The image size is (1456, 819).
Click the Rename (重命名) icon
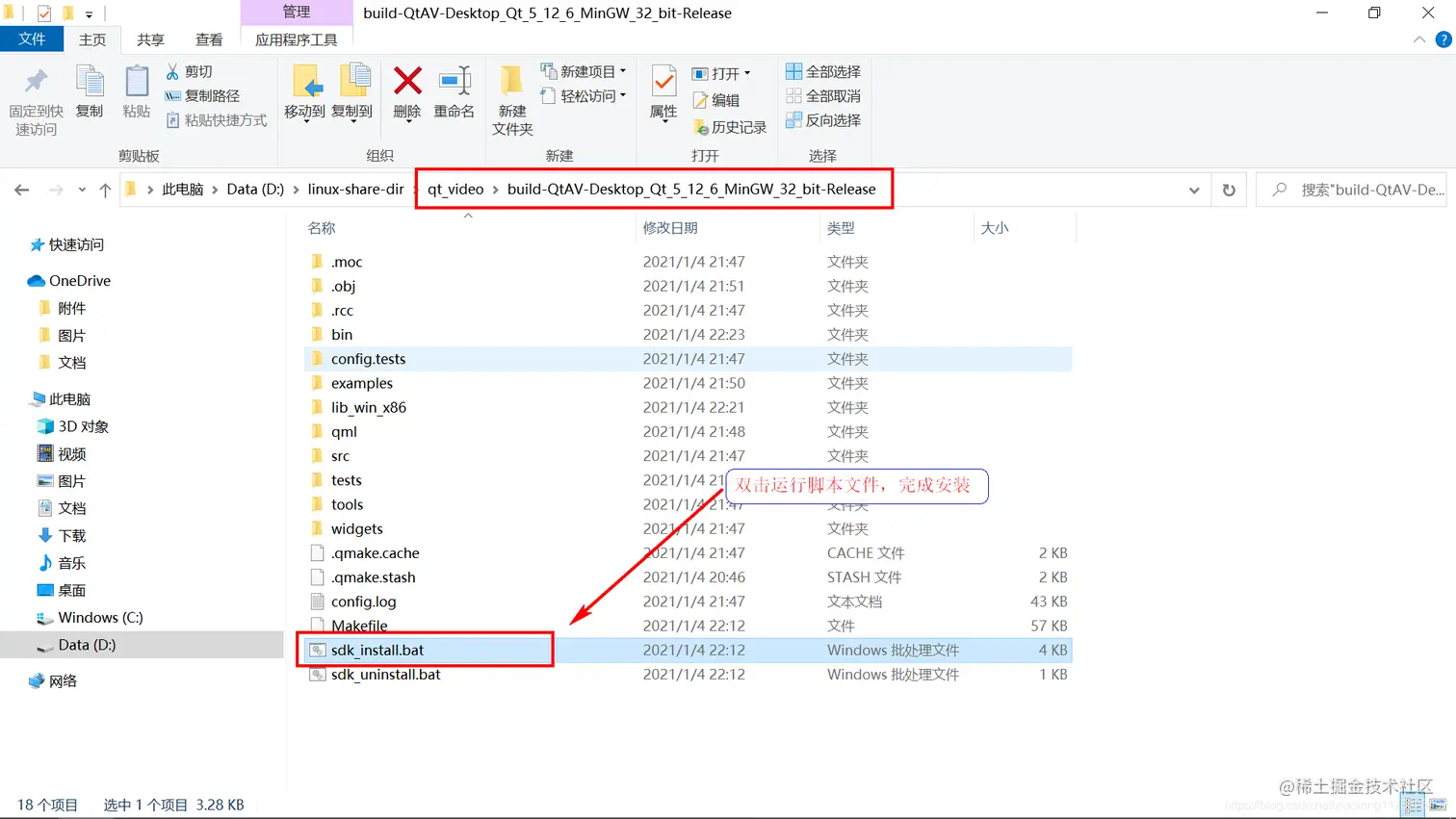455,82
